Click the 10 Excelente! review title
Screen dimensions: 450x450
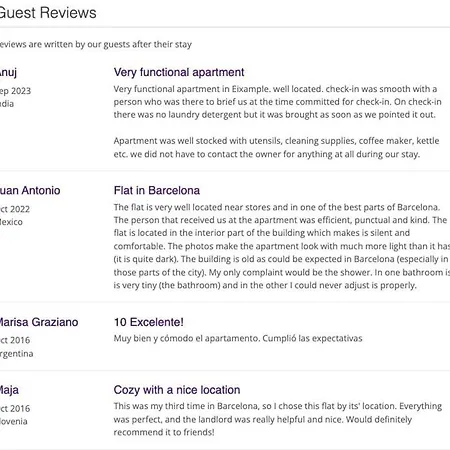149,322
